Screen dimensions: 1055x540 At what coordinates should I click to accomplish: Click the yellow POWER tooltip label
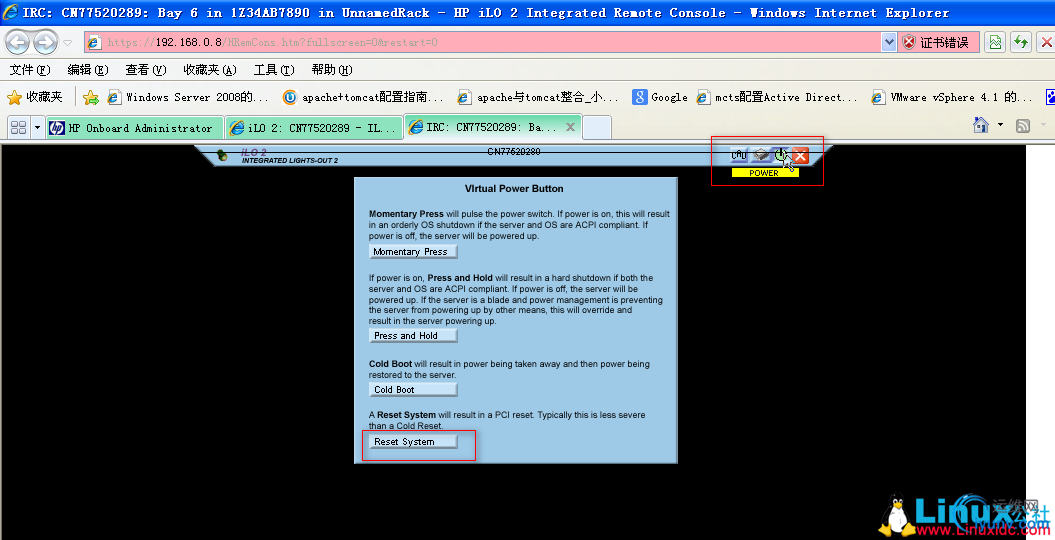(x=765, y=173)
